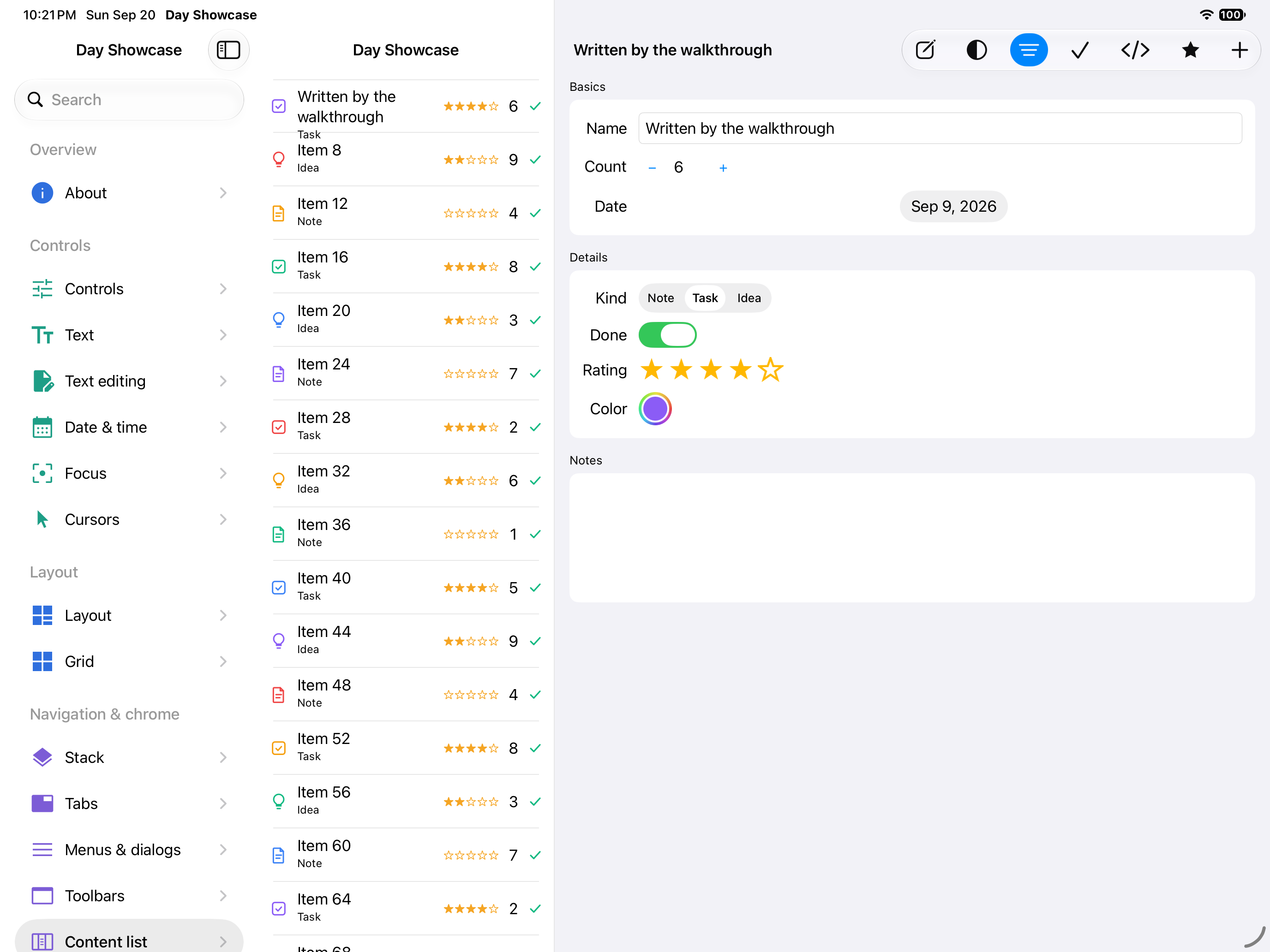Screen dimensions: 1270x952
Task: Select the Task kind segment
Action: [705, 298]
